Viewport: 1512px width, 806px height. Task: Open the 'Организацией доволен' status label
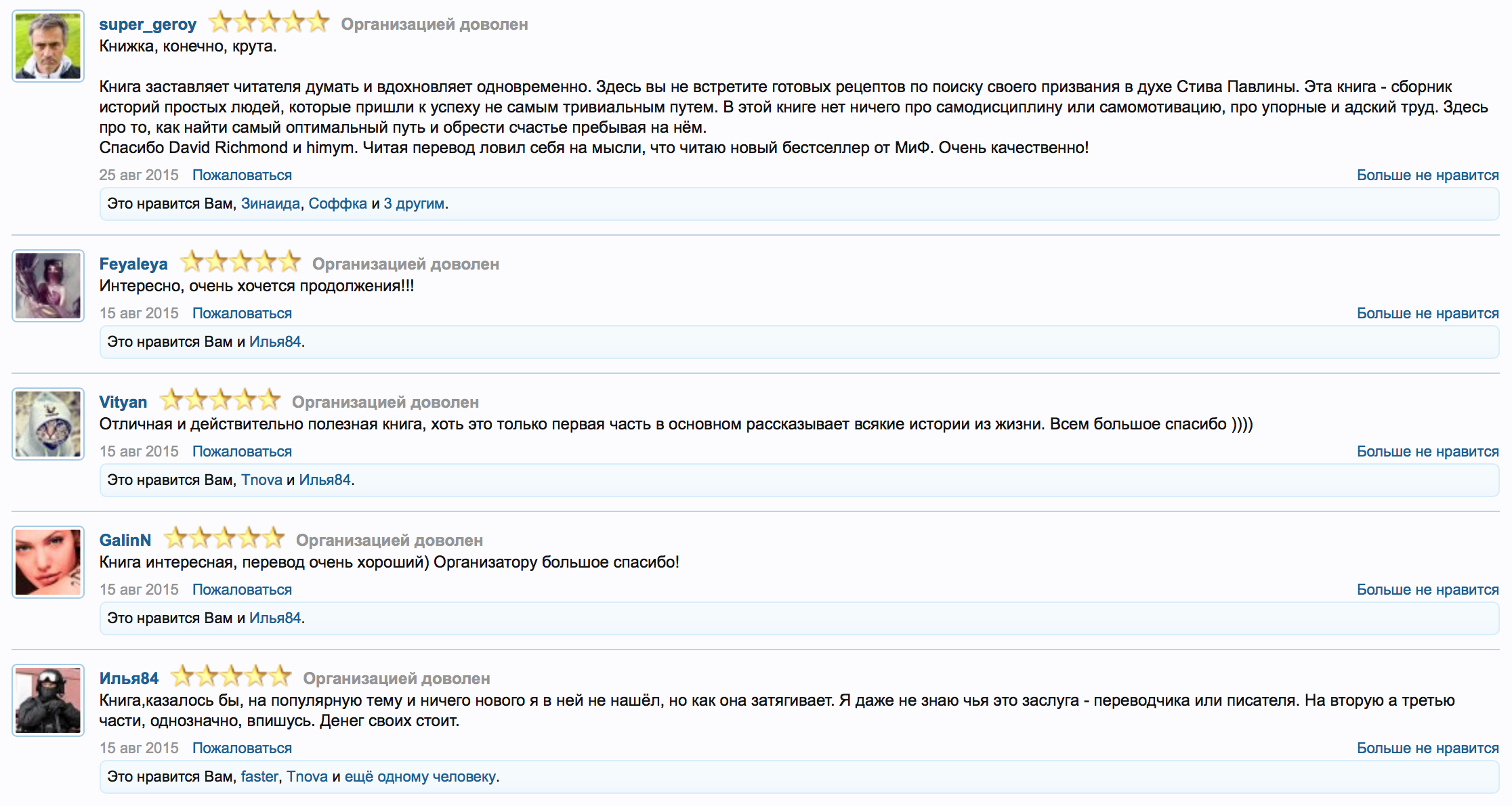(x=436, y=24)
